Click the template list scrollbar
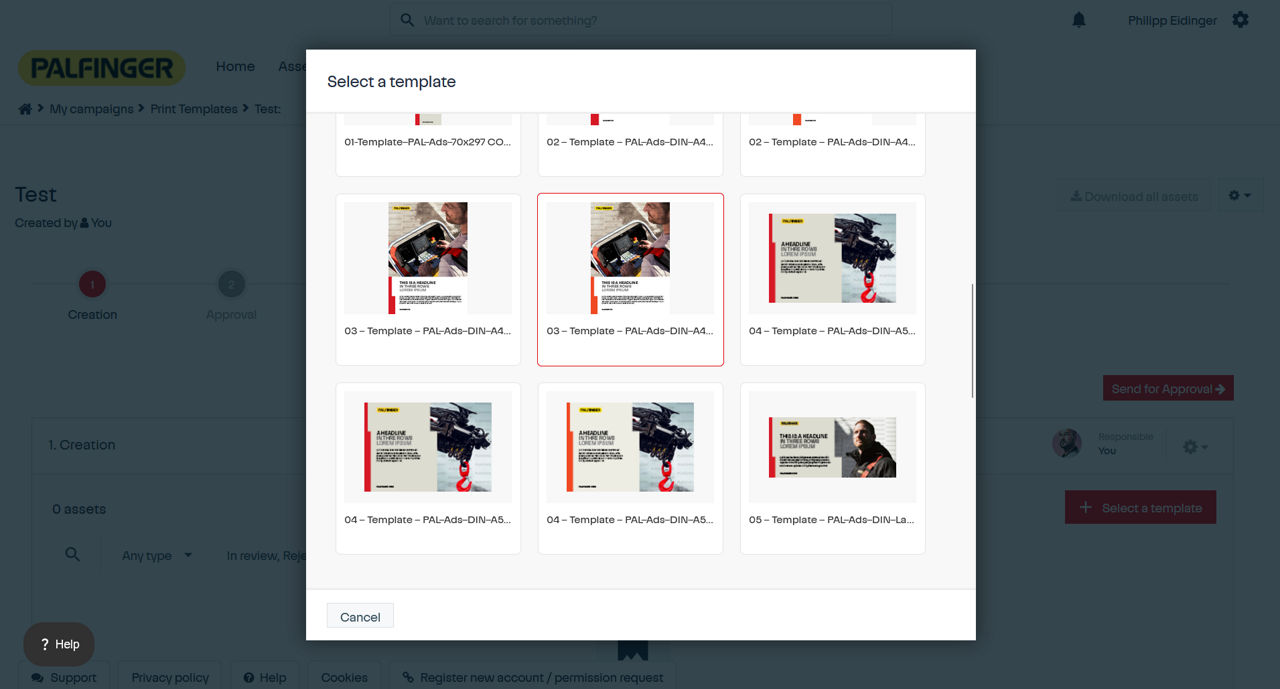The width and height of the screenshot is (1280, 689). 972,340
